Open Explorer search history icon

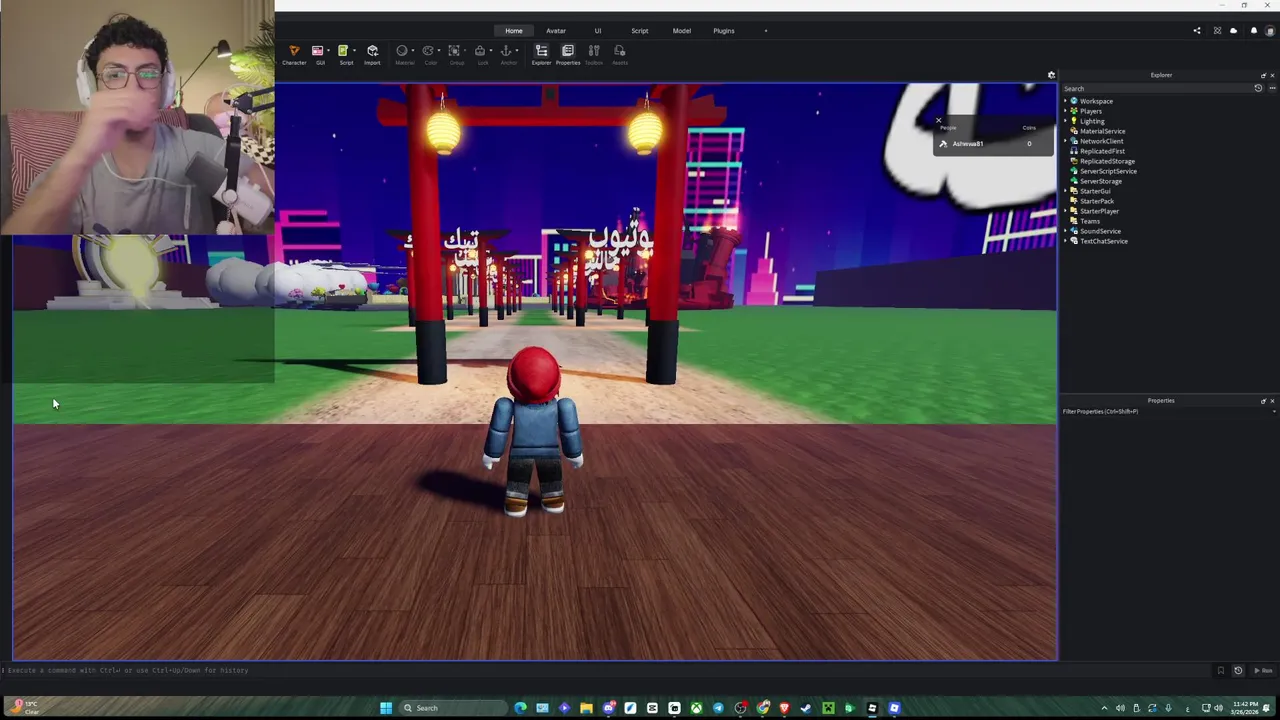(1258, 88)
